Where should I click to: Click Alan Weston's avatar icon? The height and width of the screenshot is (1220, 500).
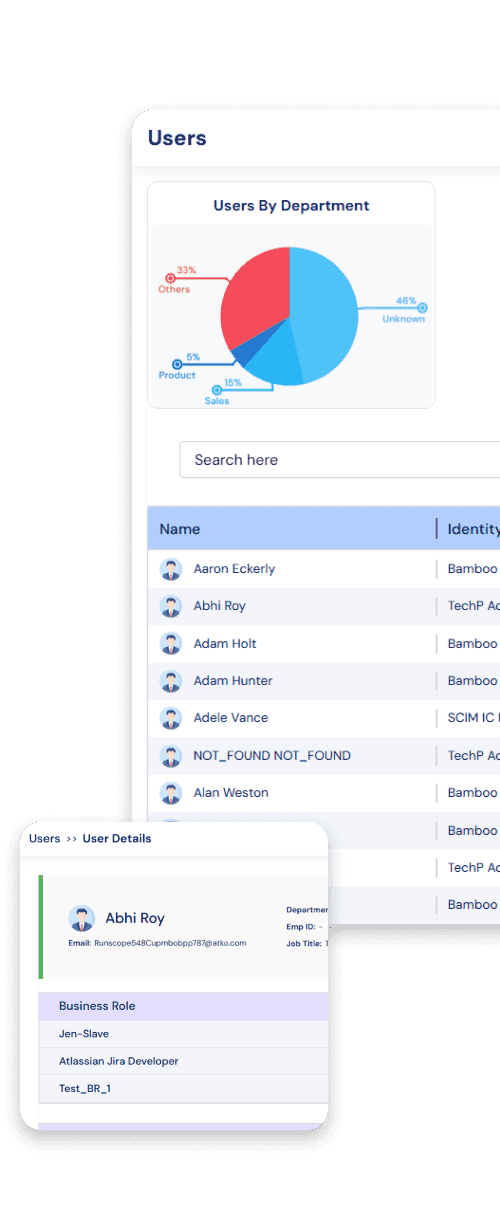click(171, 793)
